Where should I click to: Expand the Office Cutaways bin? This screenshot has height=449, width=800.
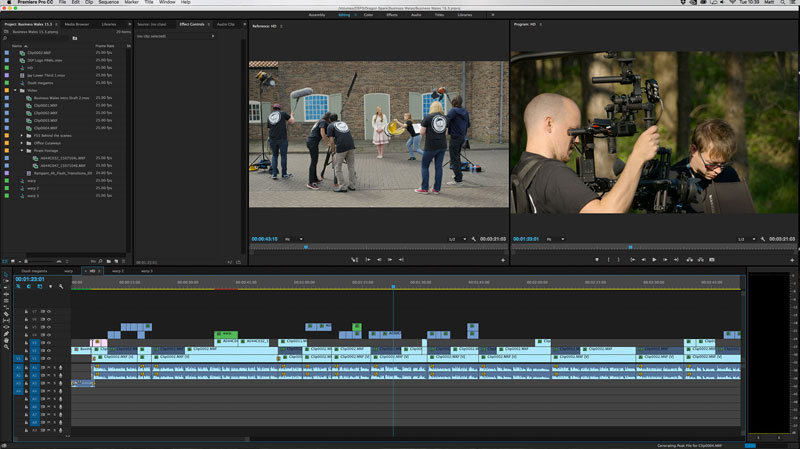click(22, 142)
